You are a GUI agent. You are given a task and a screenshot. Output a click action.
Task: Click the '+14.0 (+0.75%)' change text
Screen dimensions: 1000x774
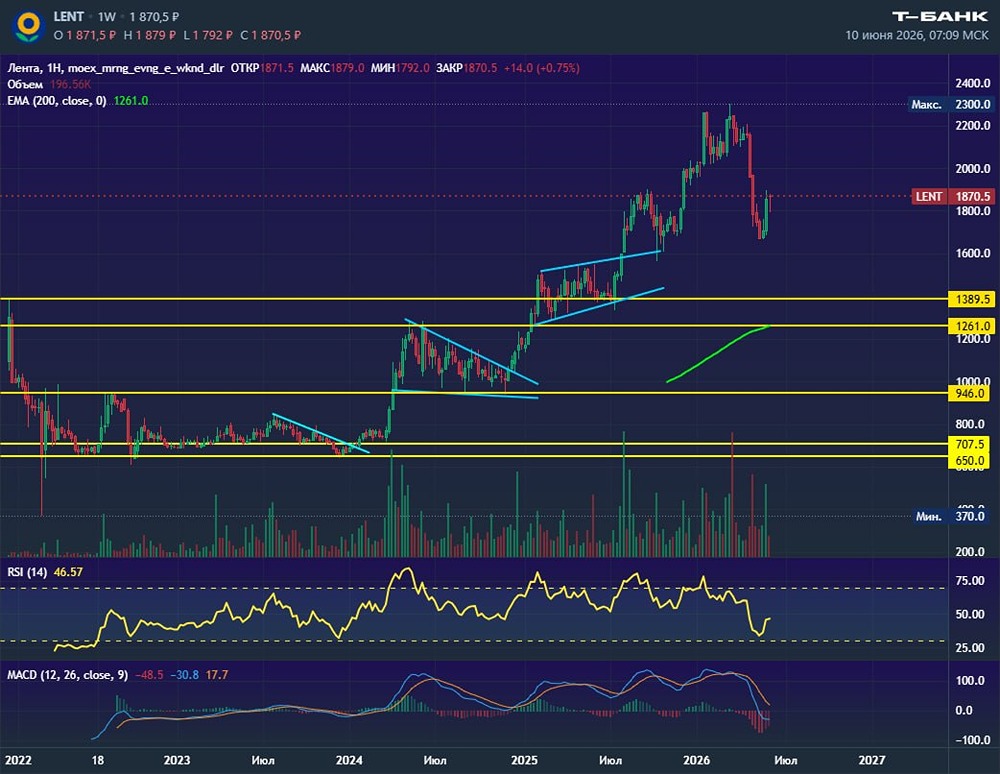click(541, 68)
